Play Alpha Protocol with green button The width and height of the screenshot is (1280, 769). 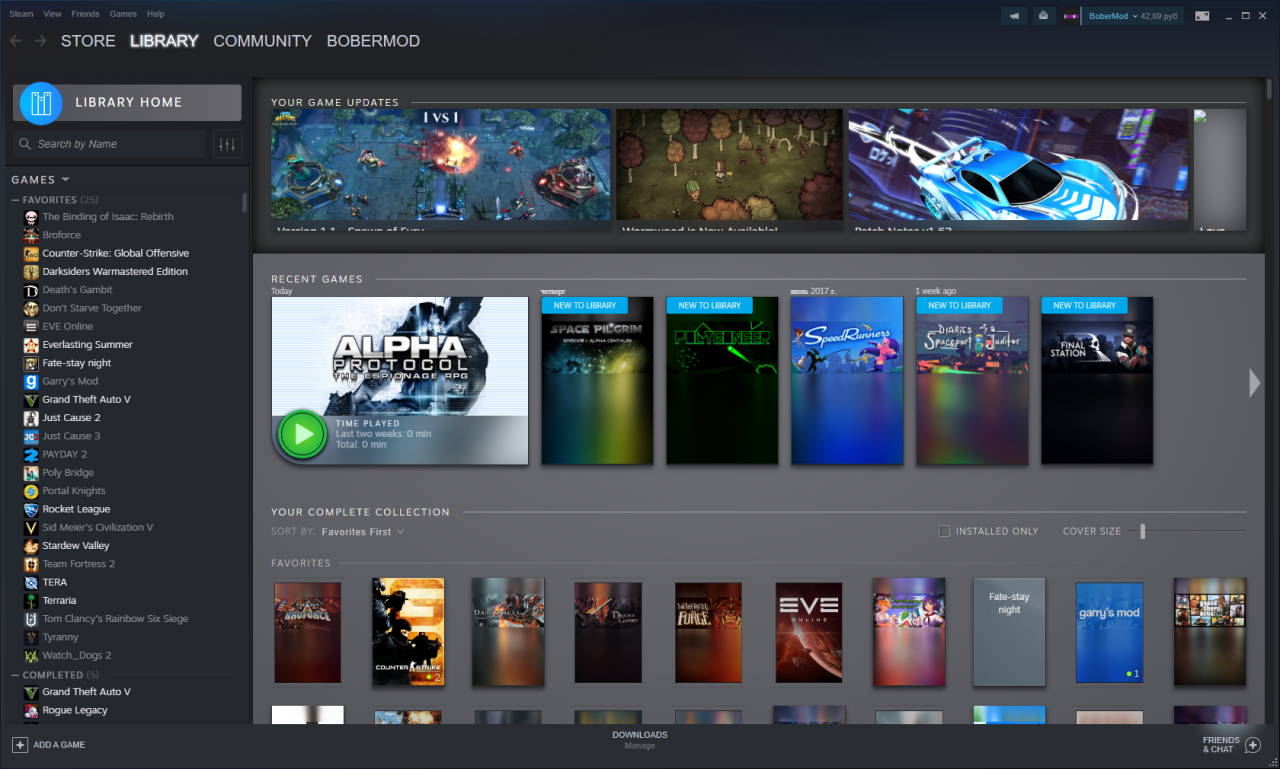(302, 435)
